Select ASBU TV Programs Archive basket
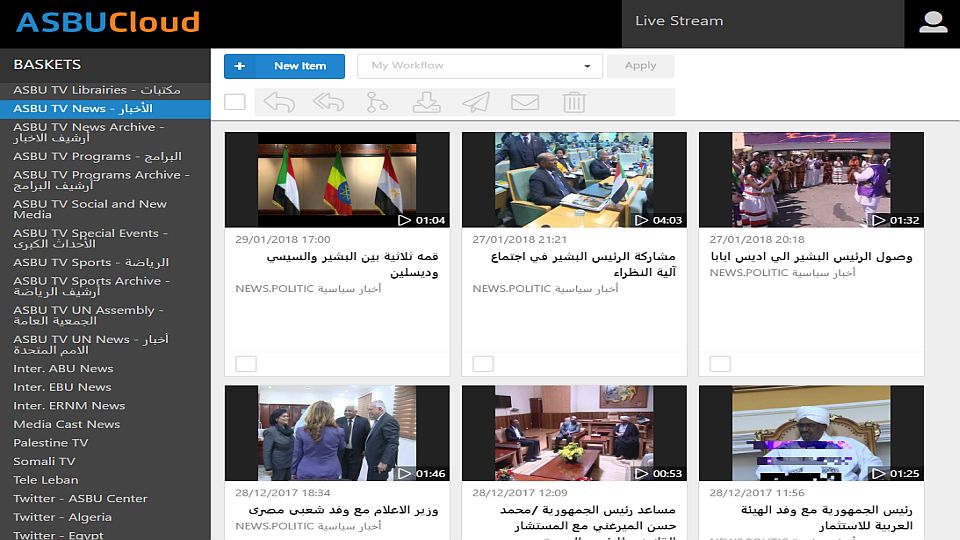The height and width of the screenshot is (540, 960). [105, 180]
